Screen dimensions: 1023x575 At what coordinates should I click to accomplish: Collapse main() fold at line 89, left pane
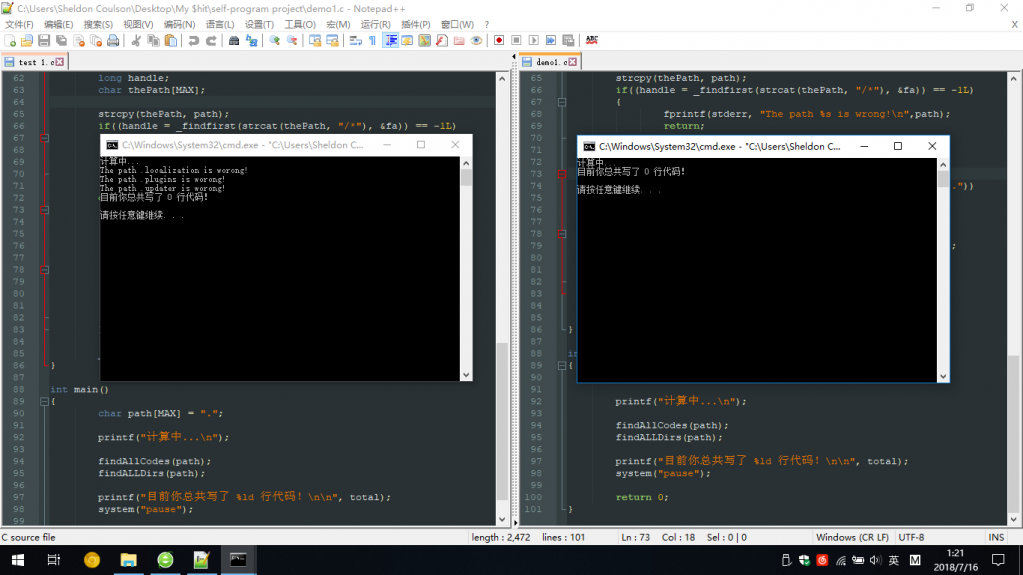(44, 401)
